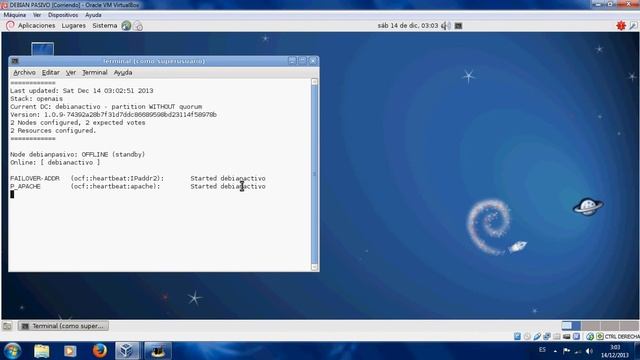
Task: Click the GNOME panel volume speaker icon
Action: pos(446,26)
